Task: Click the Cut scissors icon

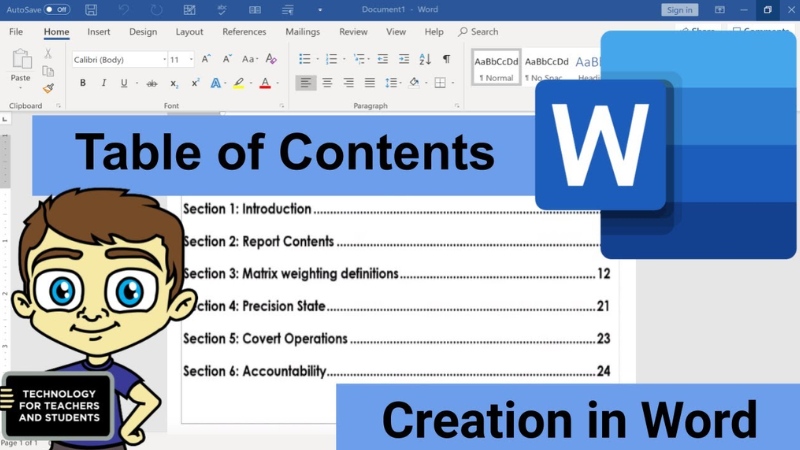Action: (x=48, y=54)
